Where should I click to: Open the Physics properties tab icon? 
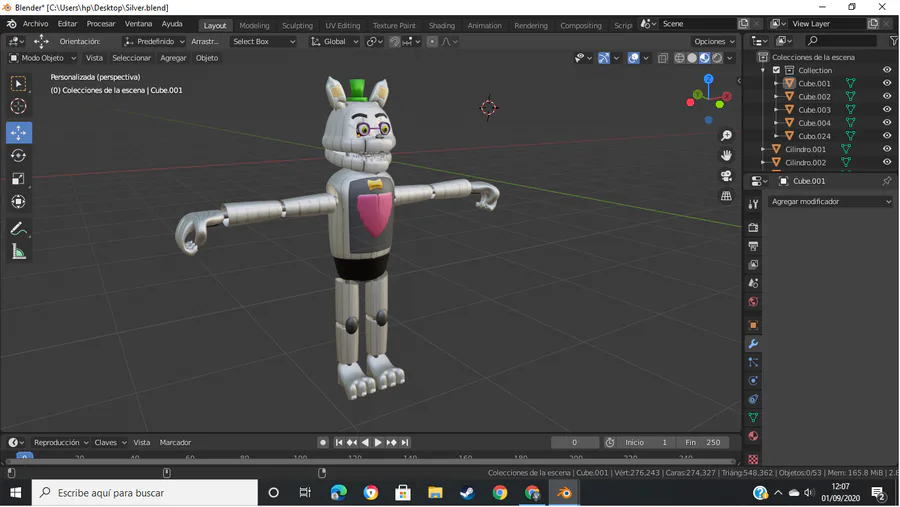(x=753, y=381)
